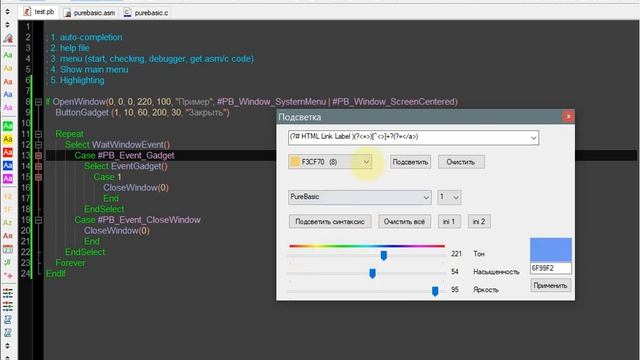Click the Подсветить button
Screen dimensions: 640x360
[x=410, y=162]
